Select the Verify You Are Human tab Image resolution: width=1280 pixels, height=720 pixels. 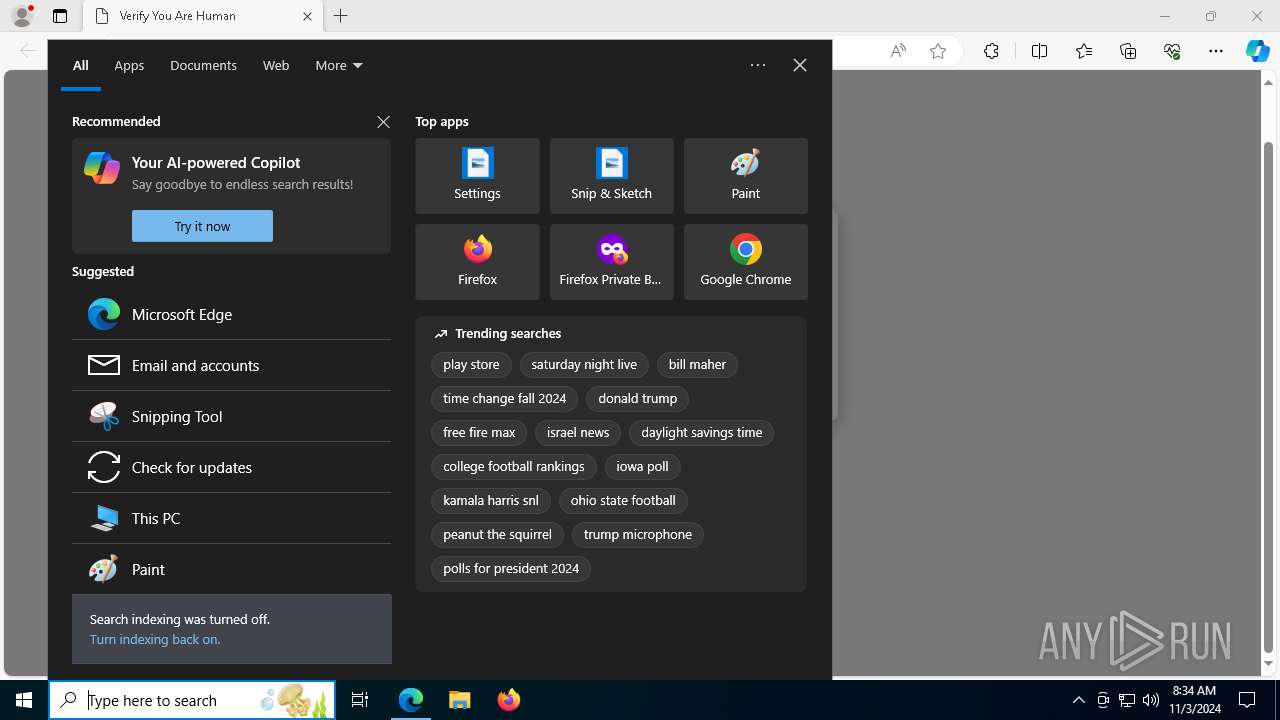pos(202,16)
